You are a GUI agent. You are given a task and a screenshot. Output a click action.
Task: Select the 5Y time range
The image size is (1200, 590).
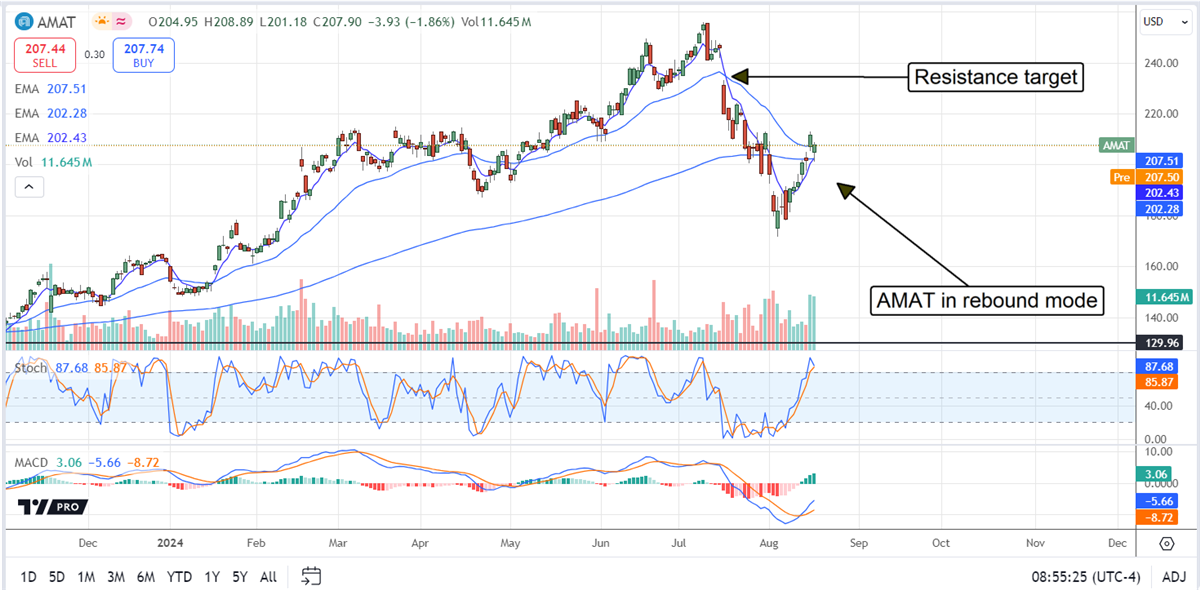240,577
